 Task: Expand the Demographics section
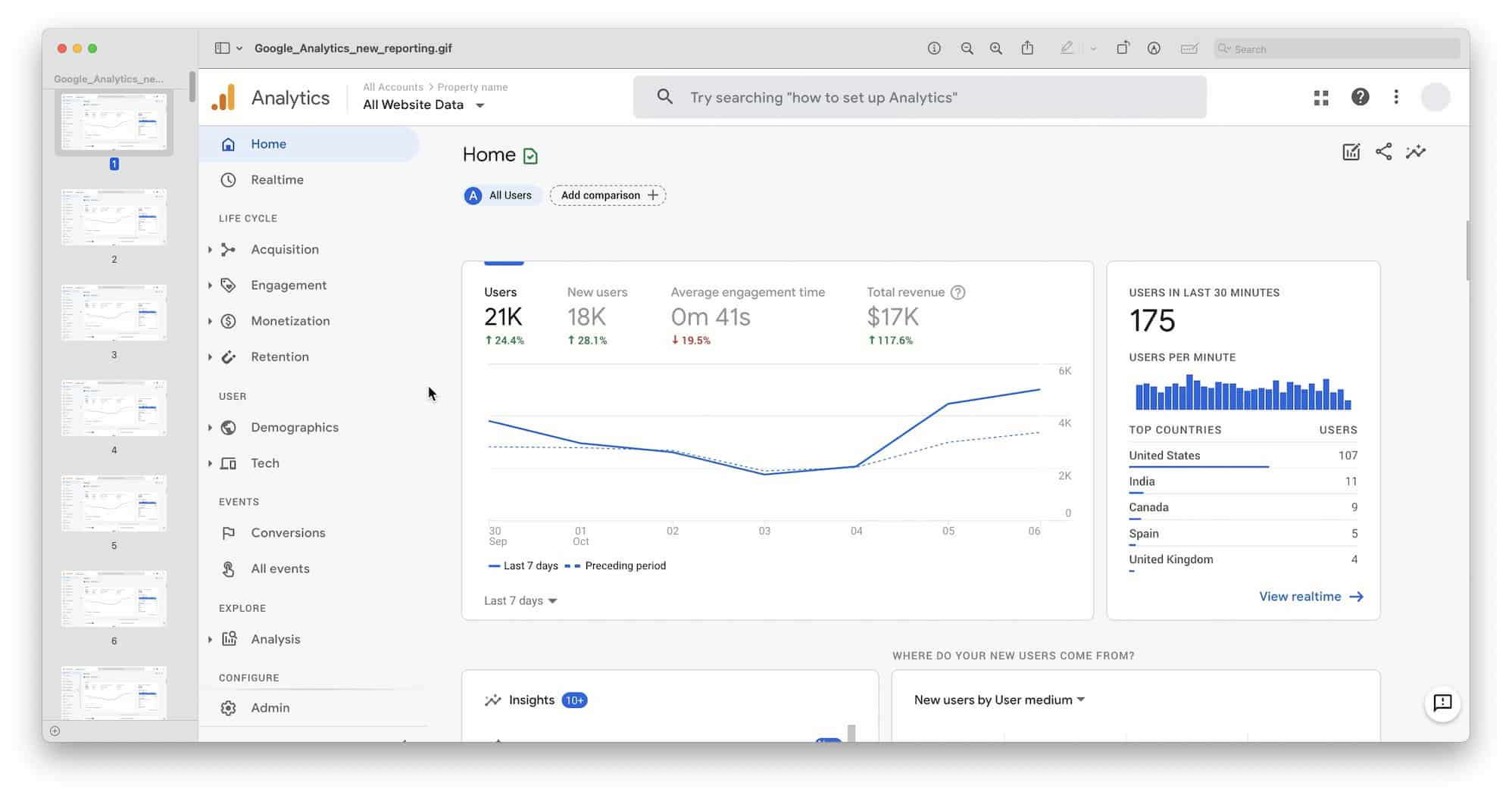coord(210,427)
